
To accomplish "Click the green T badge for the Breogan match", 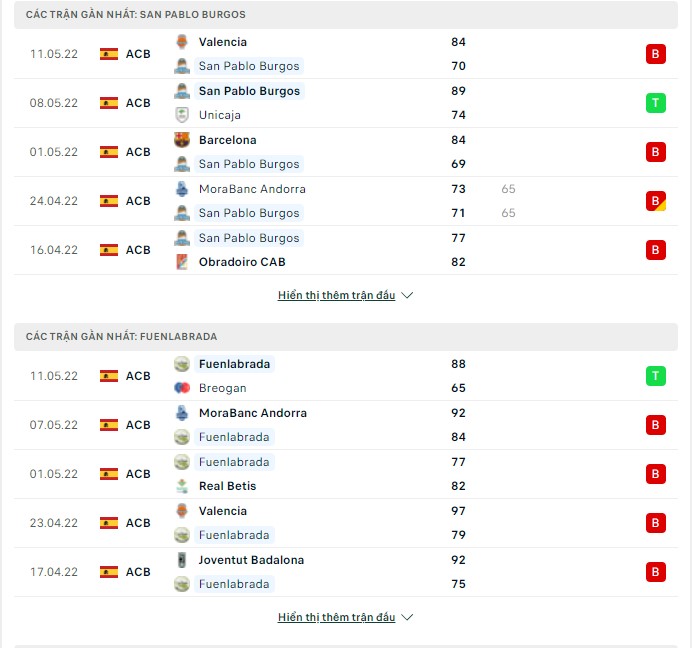I will pos(655,376).
